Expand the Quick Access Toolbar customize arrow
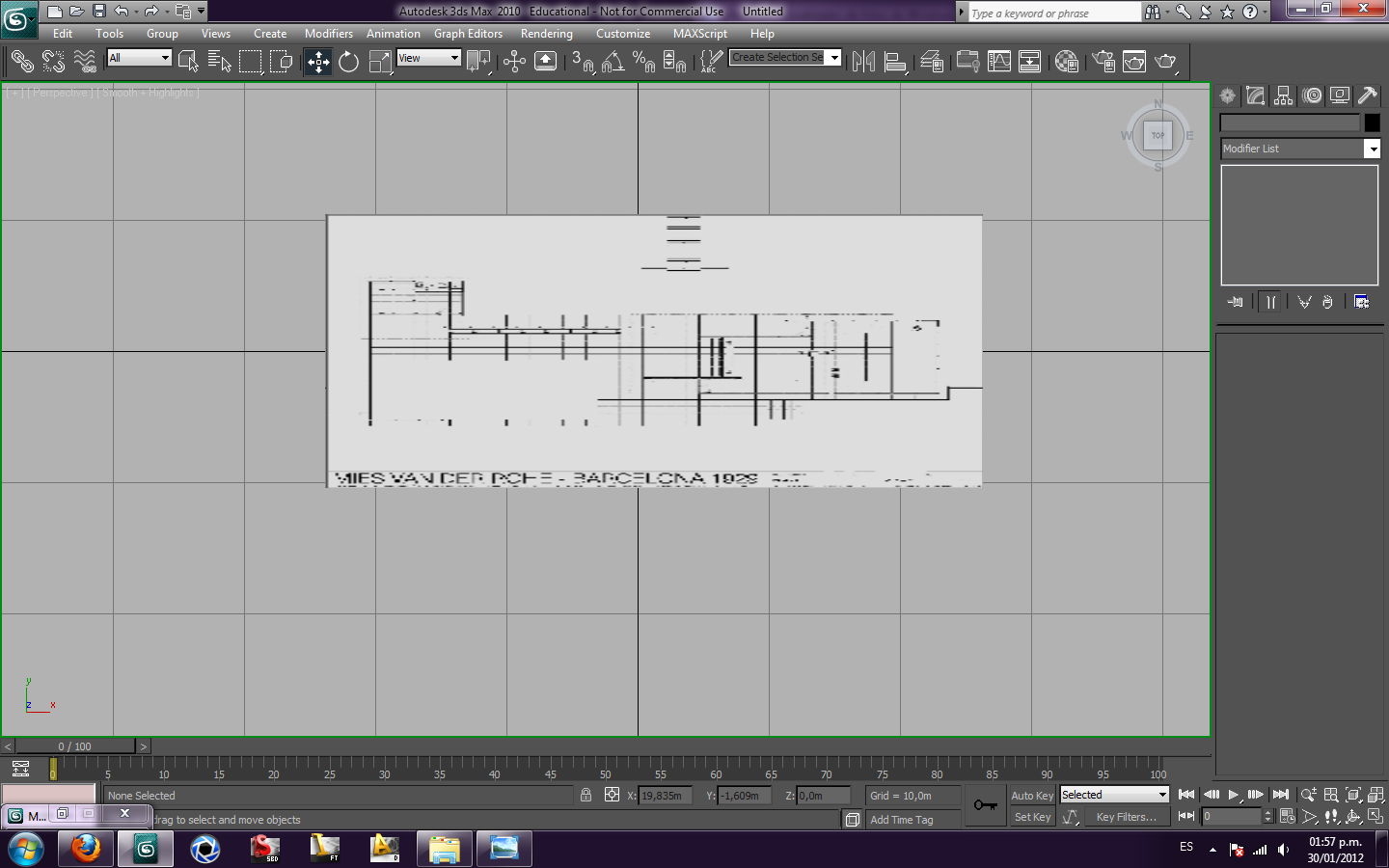 [201, 12]
